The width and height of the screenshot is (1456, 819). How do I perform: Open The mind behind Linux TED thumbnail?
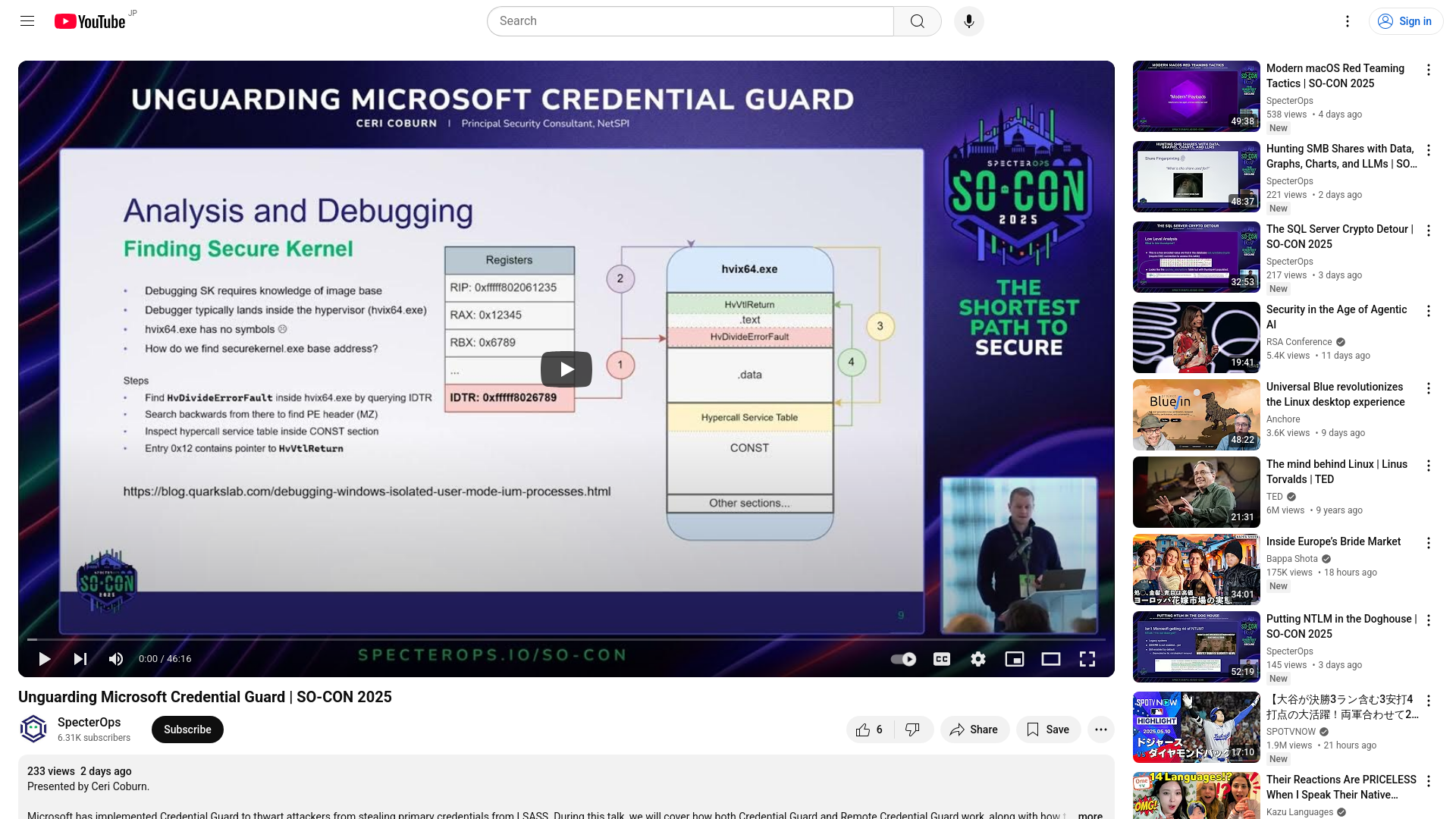tap(1197, 492)
